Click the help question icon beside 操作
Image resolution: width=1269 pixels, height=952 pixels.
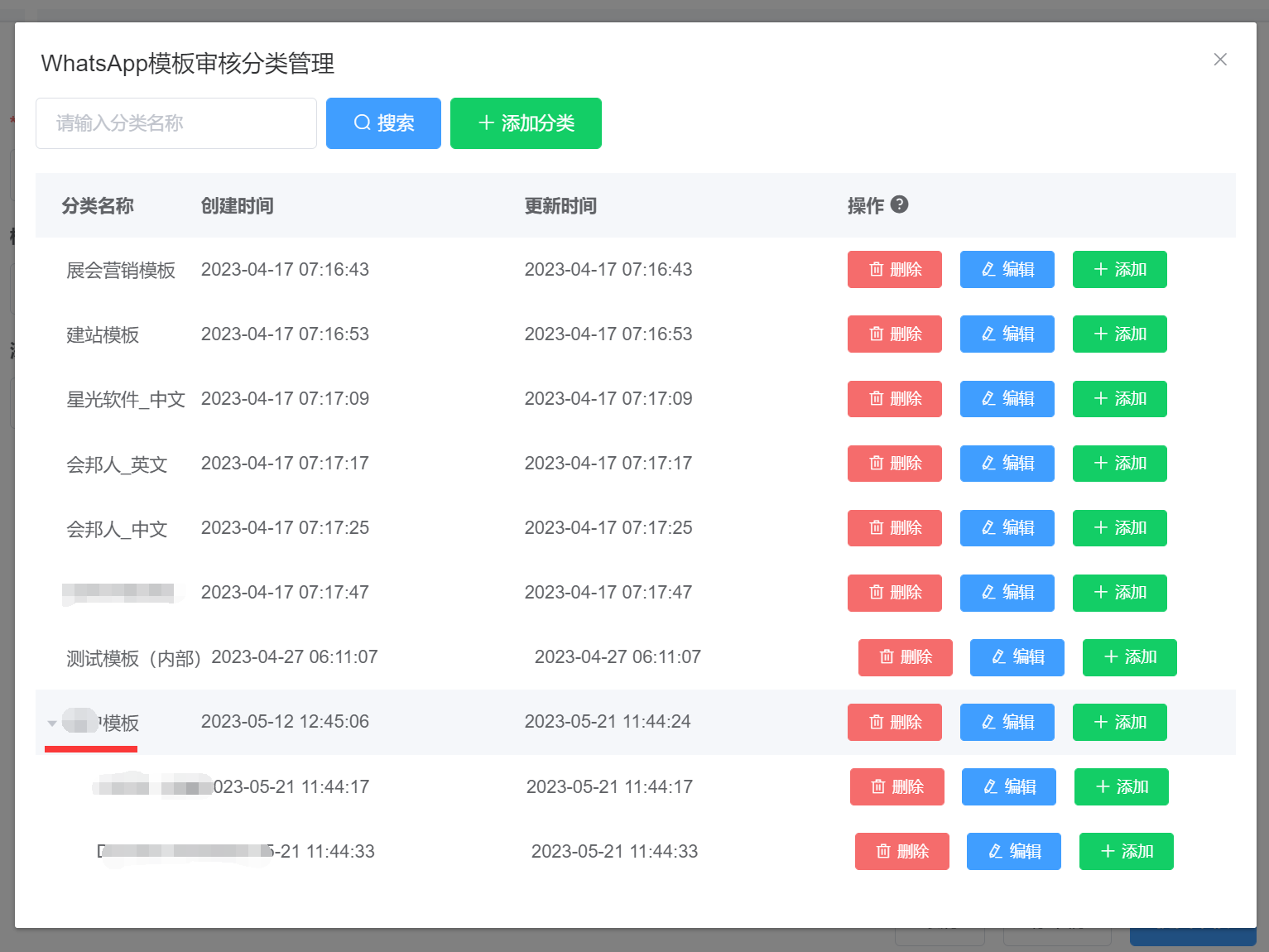point(900,204)
